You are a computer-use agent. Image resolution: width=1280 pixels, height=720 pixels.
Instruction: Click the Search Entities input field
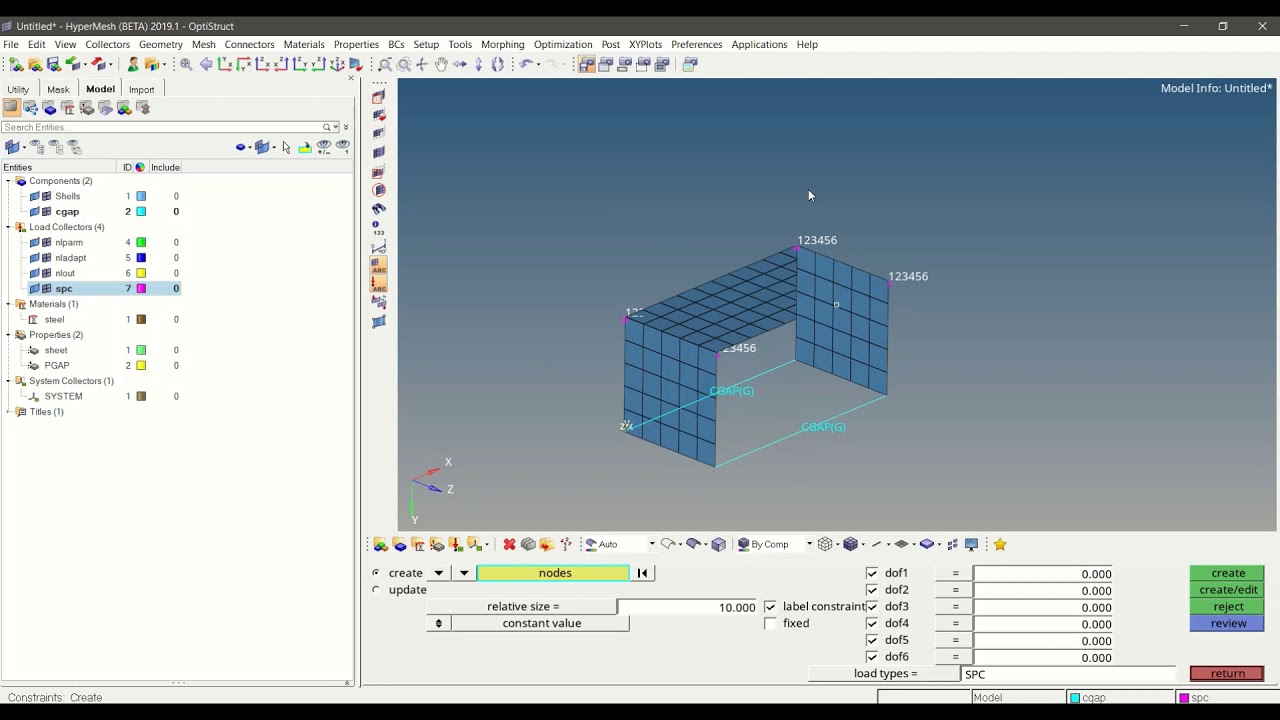(x=160, y=127)
